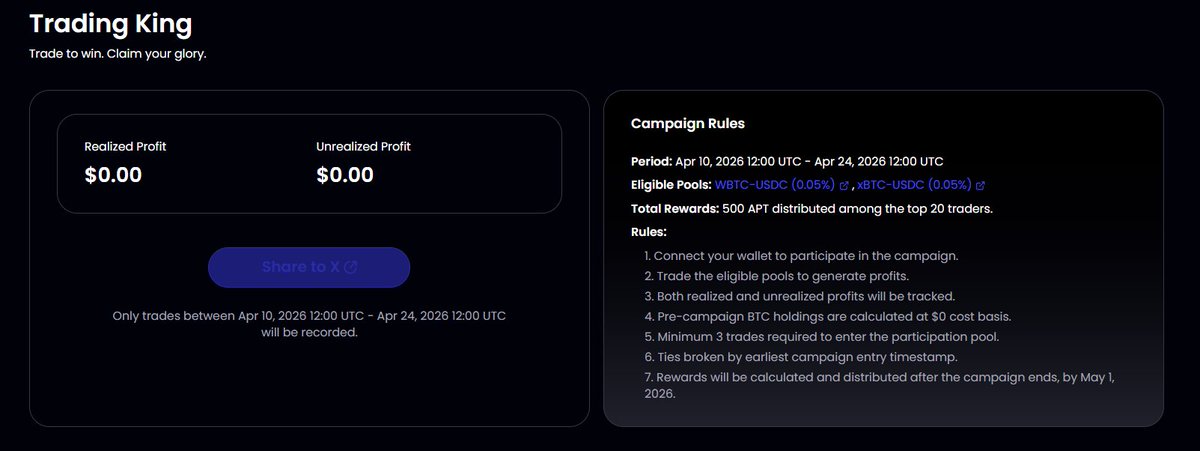Click rule 4 about pre-campaign BTC holdings
This screenshot has height=451, width=1200.
click(821, 317)
